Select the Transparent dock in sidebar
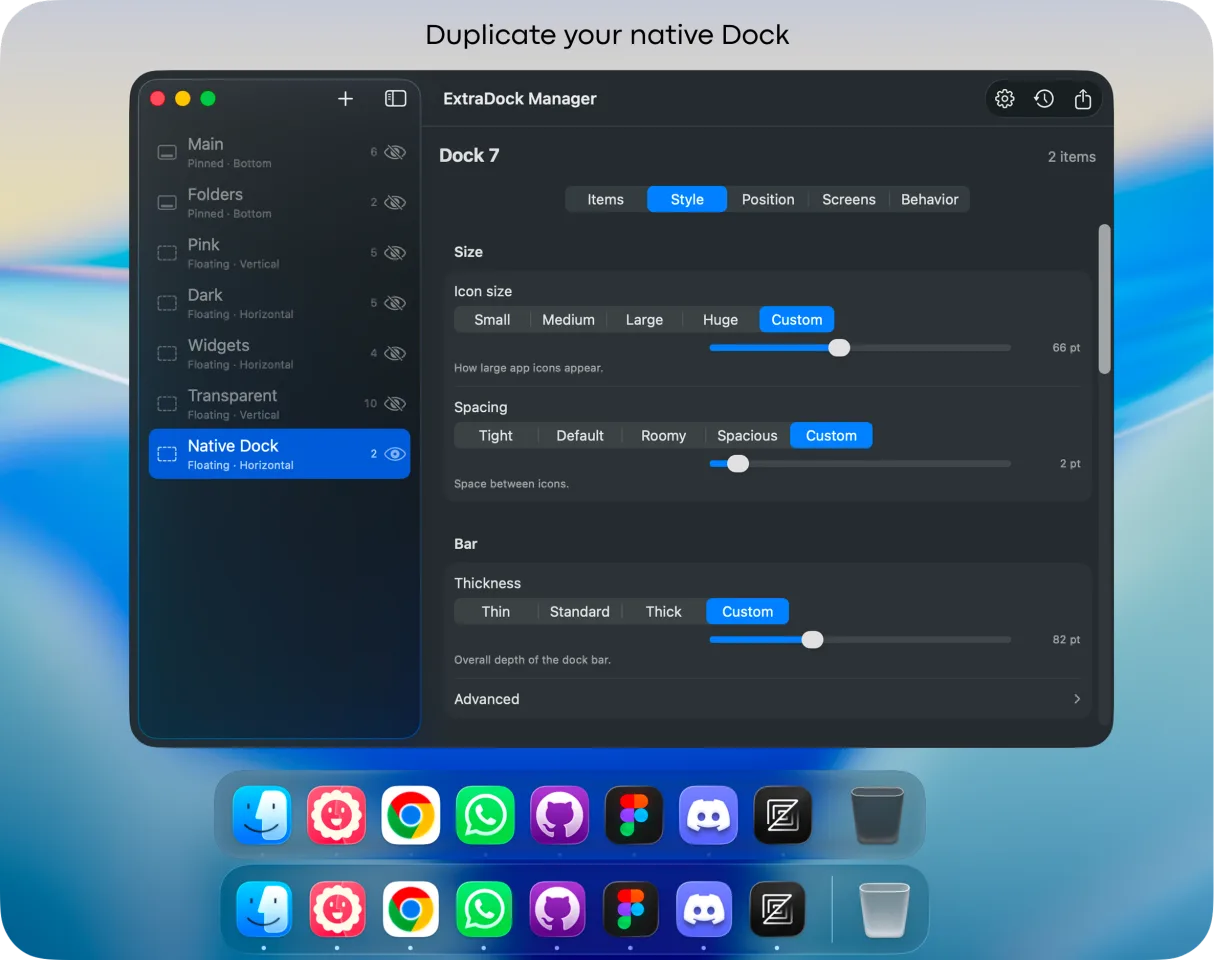This screenshot has width=1214, height=960. (279, 403)
